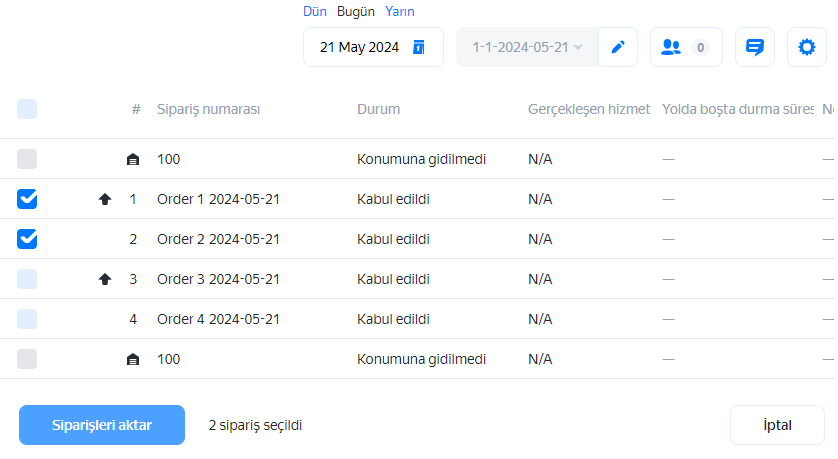This screenshot has height=459, width=838.
Task: Uncheck the Order 2 2024-05-21 checkbox
Action: pyautogui.click(x=28, y=239)
